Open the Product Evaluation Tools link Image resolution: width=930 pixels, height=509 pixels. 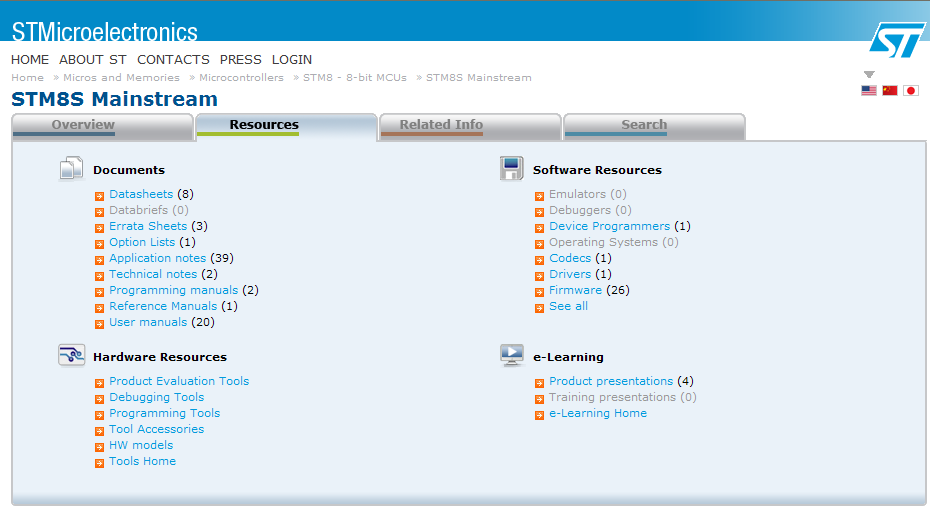tap(179, 381)
